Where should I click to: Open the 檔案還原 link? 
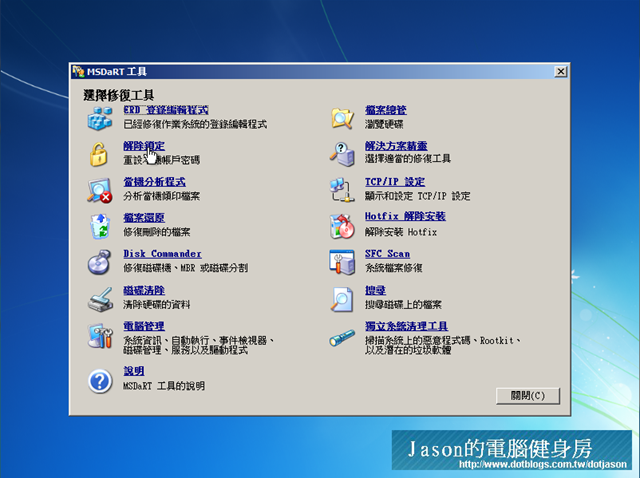tap(144, 218)
